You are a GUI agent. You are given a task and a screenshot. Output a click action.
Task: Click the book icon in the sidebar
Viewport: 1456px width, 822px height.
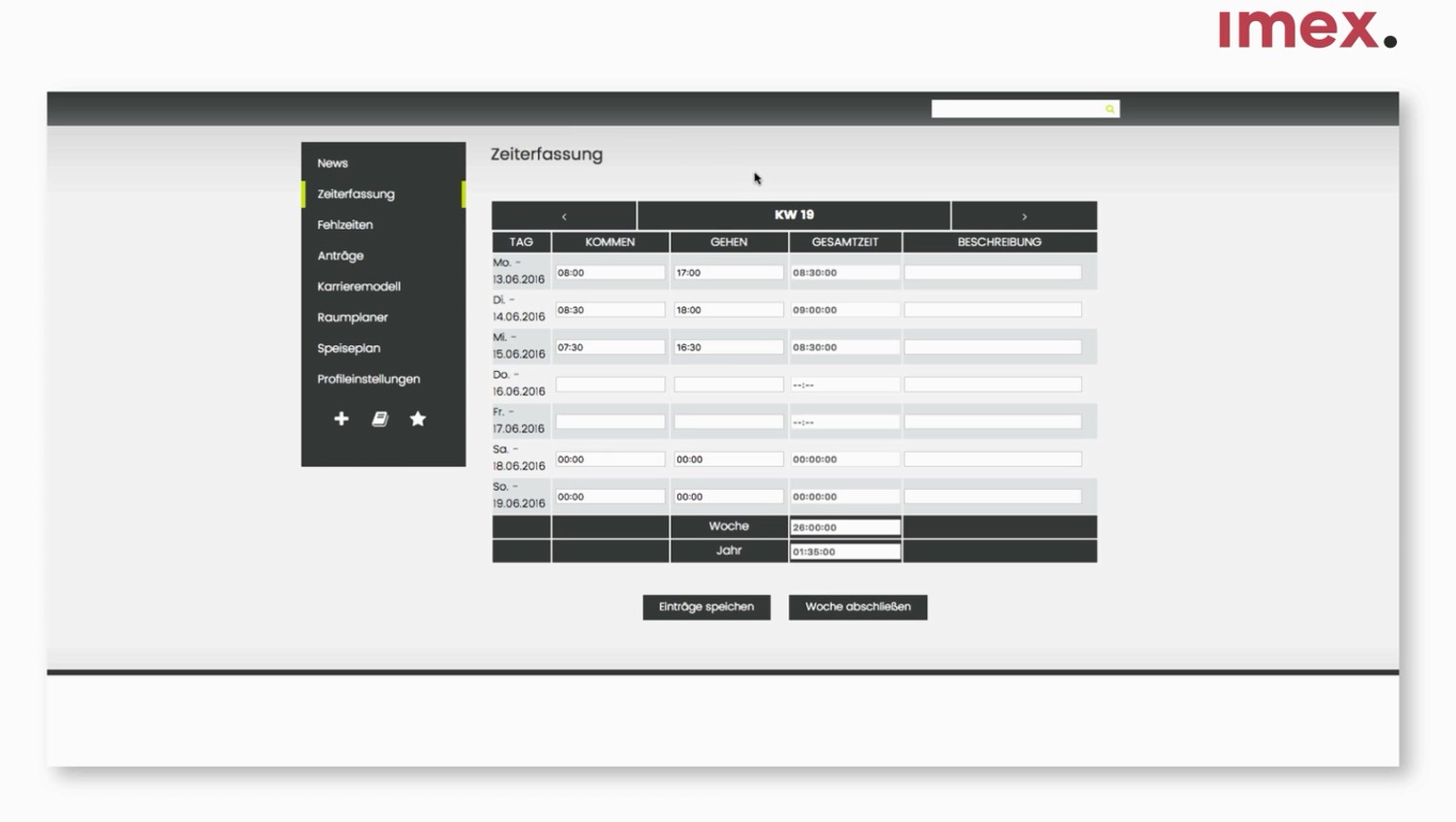point(380,419)
